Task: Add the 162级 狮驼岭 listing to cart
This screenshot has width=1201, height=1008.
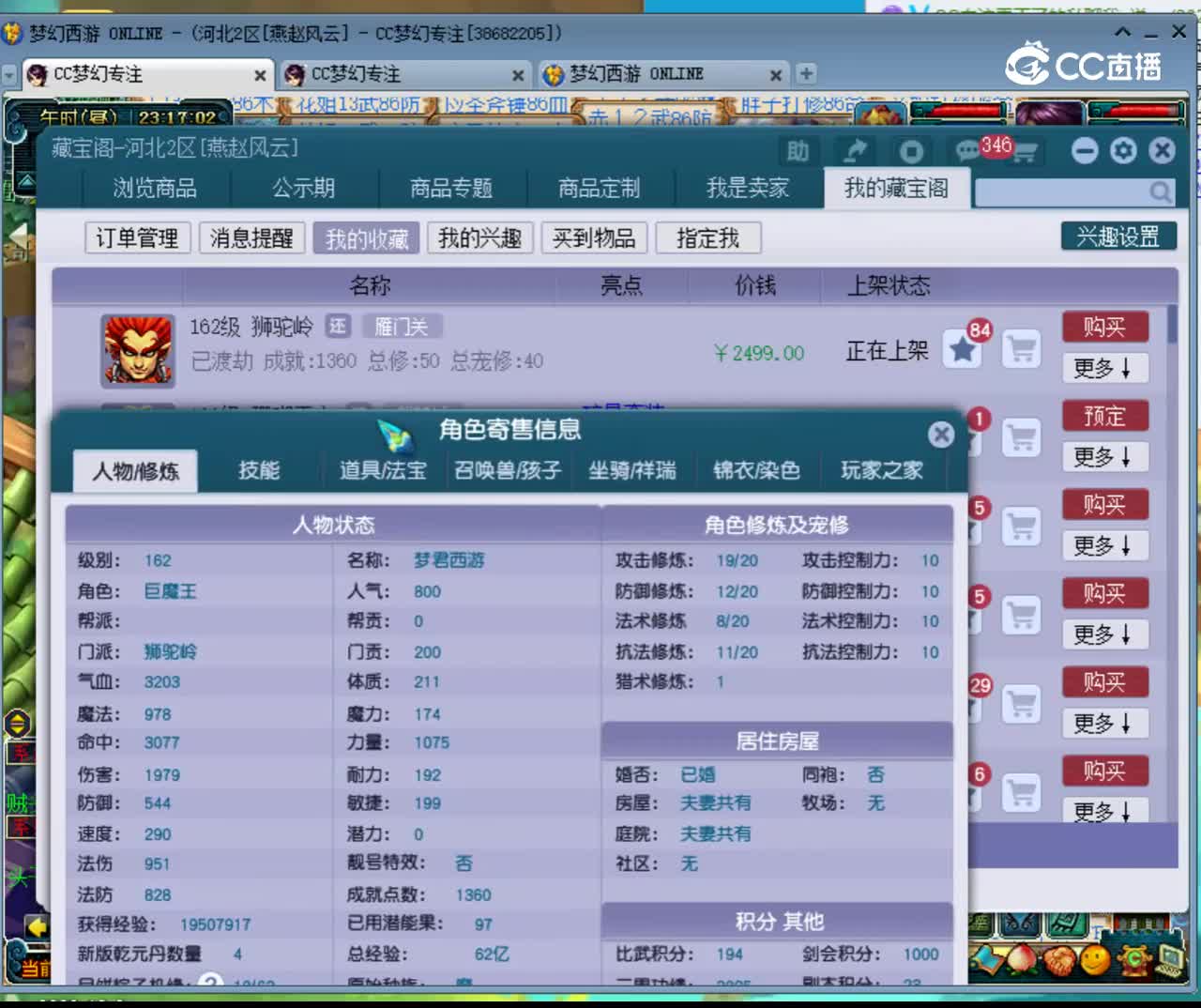Action: [1022, 350]
